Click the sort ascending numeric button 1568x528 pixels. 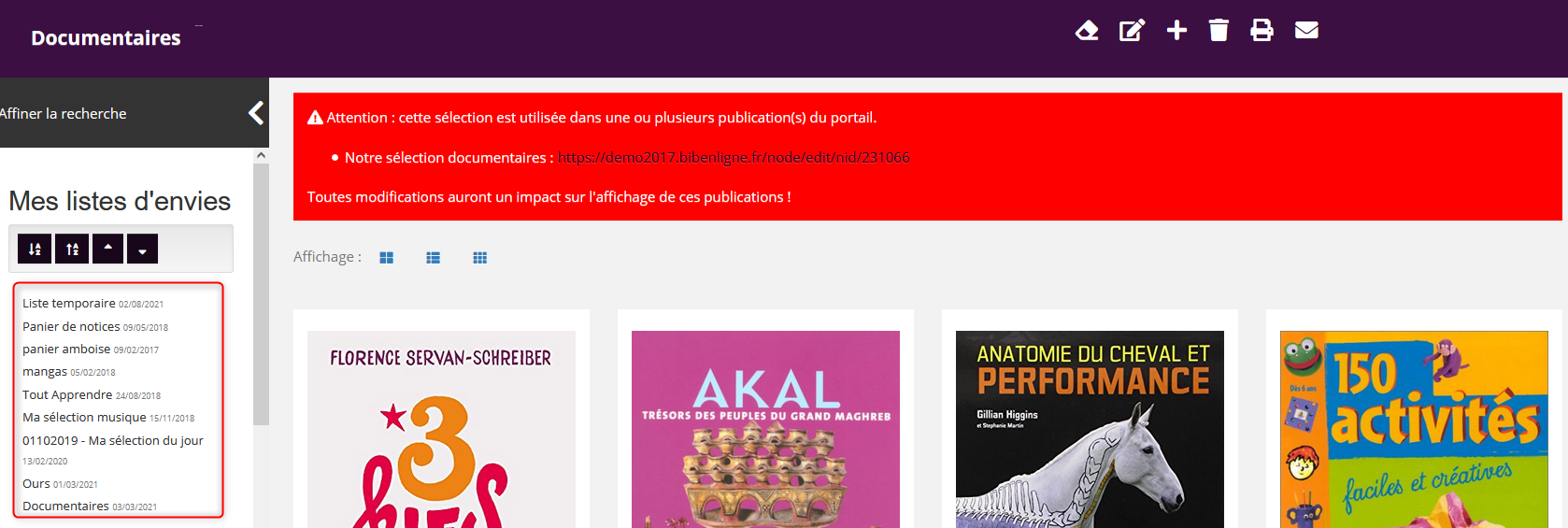pyautogui.click(x=72, y=249)
